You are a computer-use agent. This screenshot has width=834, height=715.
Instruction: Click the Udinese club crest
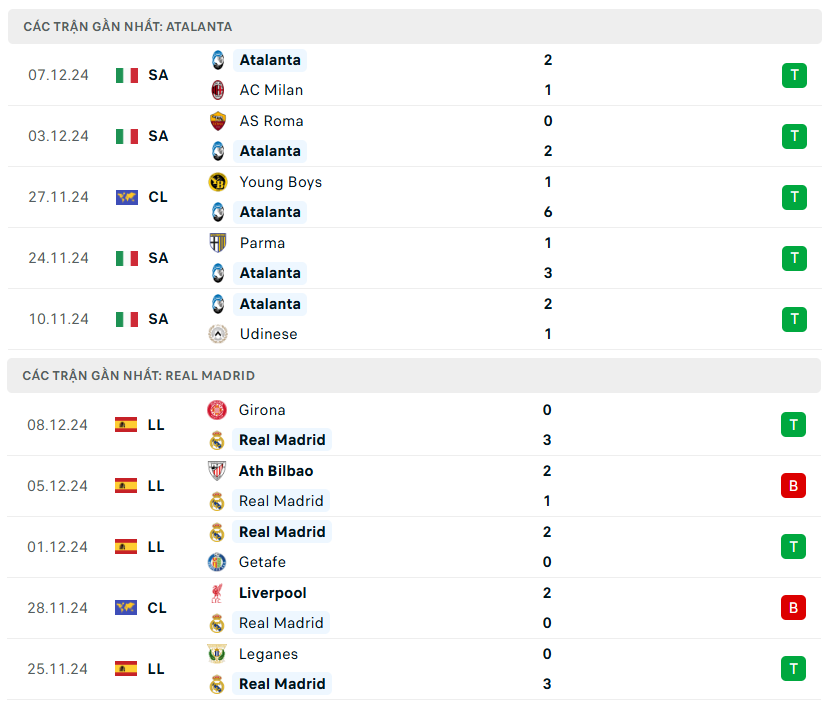[218, 334]
